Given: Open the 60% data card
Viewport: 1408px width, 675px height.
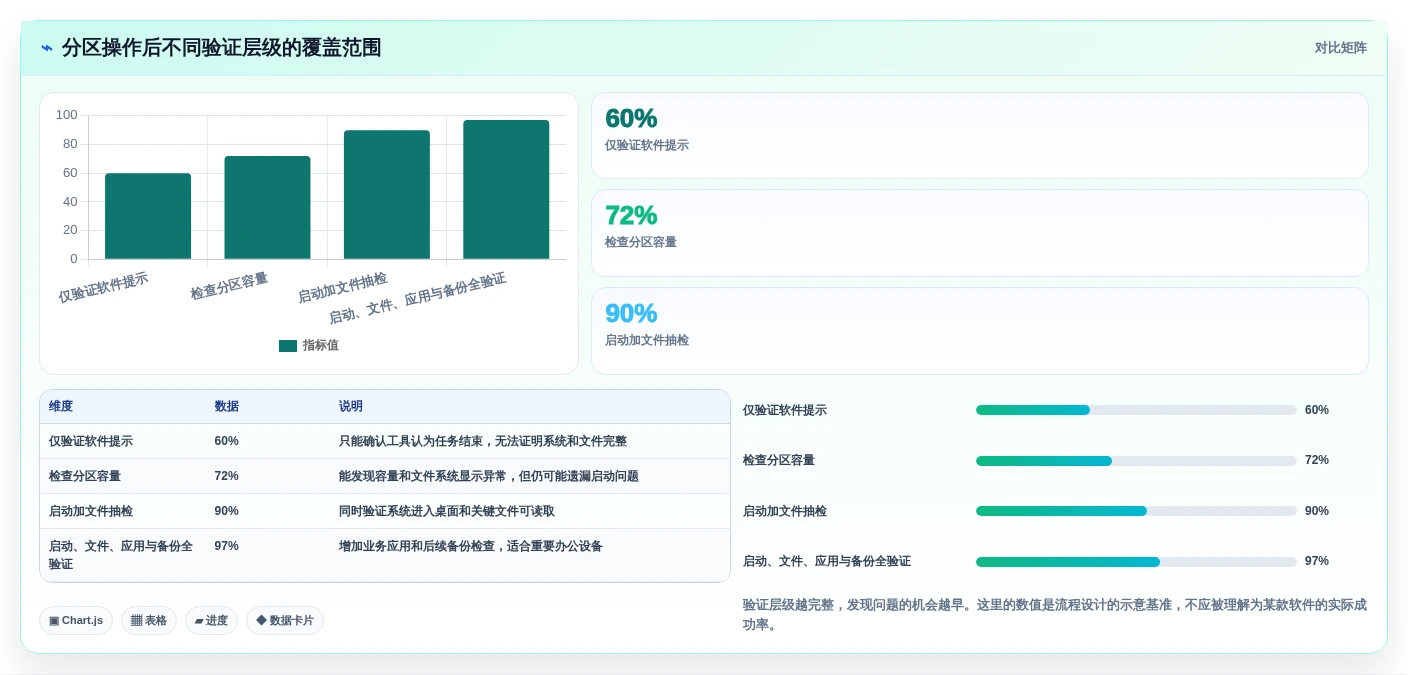Looking at the screenshot, I should pyautogui.click(x=979, y=136).
